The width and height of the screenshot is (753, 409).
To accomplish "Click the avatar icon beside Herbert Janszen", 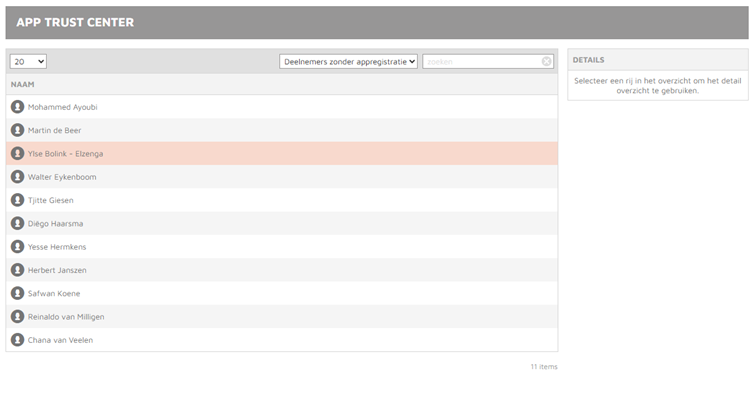I will [x=17, y=270].
